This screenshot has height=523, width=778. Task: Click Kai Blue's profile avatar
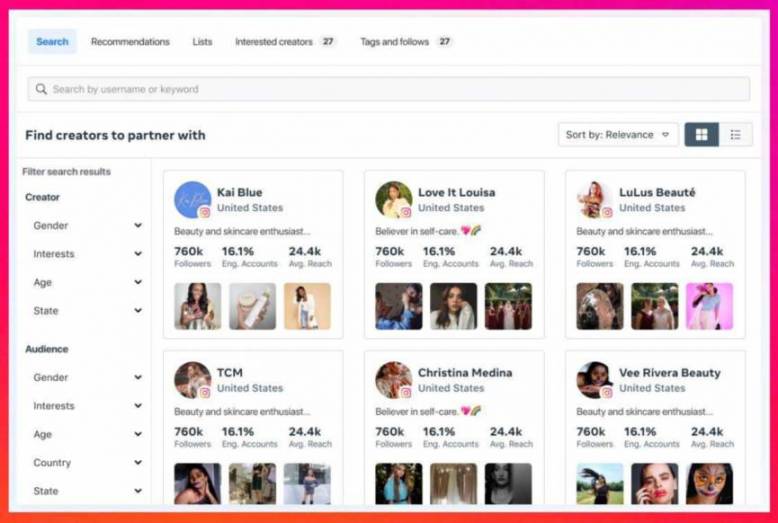192,199
